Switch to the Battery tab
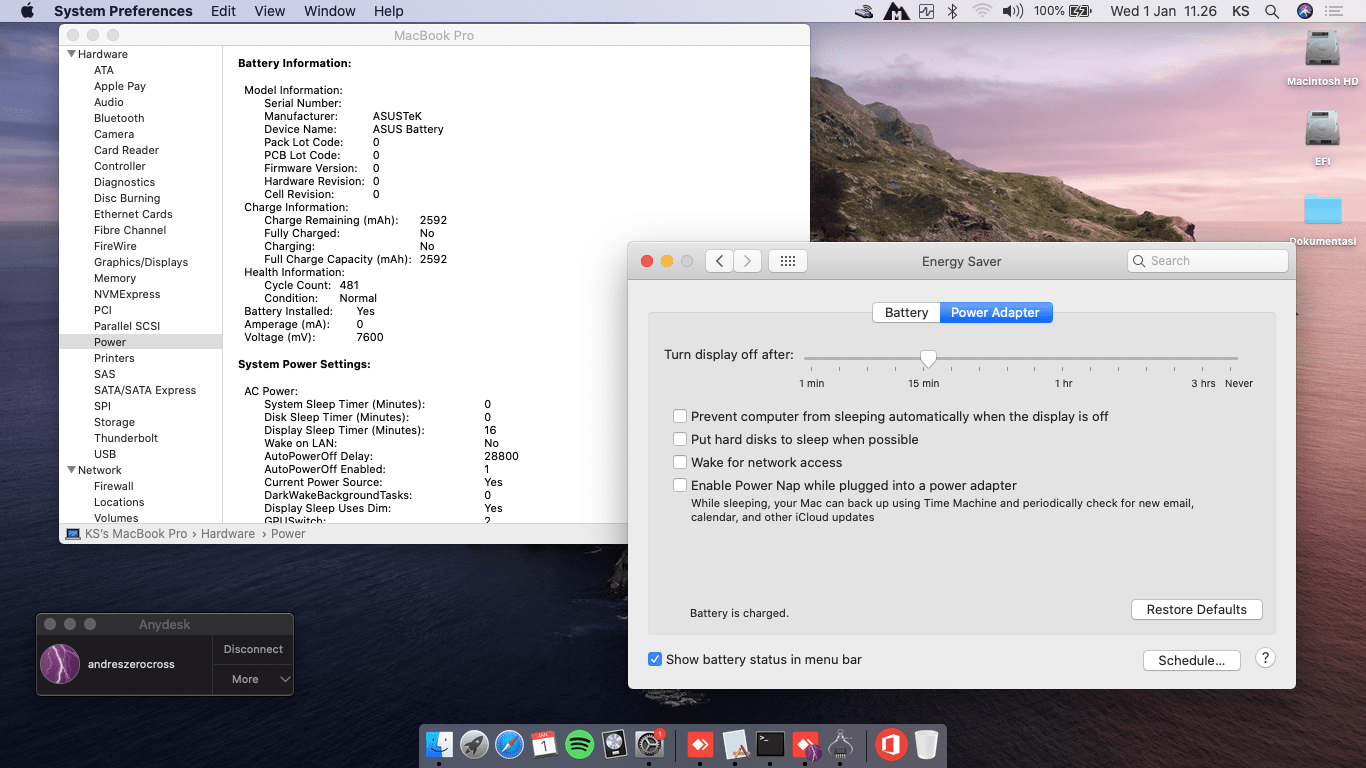Image resolution: width=1366 pixels, height=768 pixels. pos(906,312)
